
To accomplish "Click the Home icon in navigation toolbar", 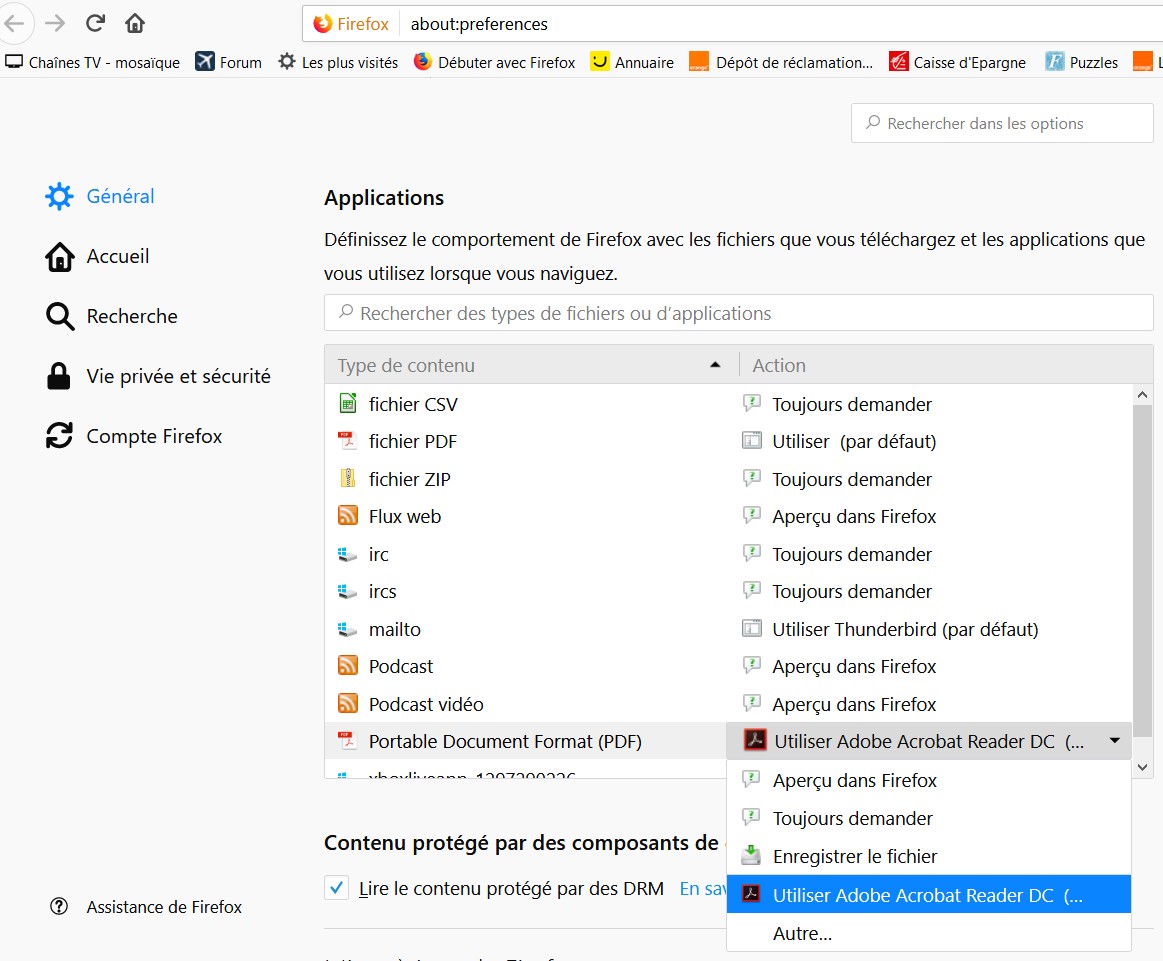I will click(135, 23).
